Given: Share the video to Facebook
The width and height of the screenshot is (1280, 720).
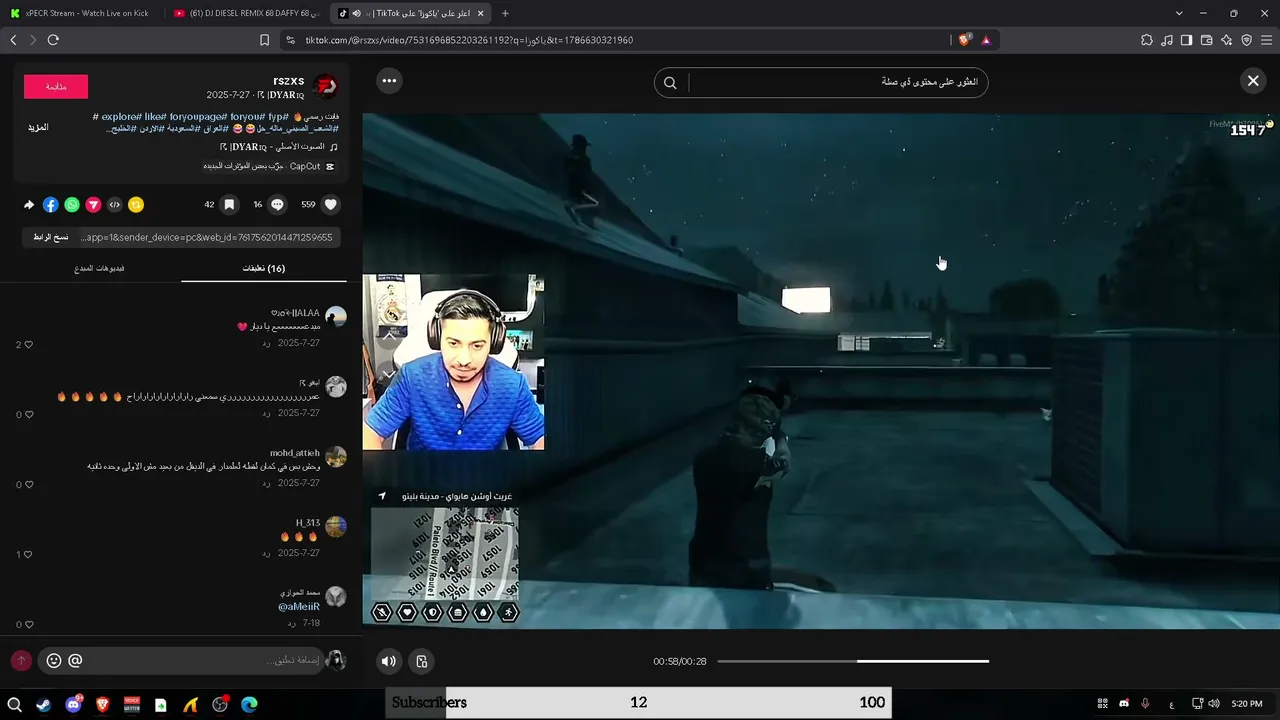Looking at the screenshot, I should pyautogui.click(x=51, y=204).
